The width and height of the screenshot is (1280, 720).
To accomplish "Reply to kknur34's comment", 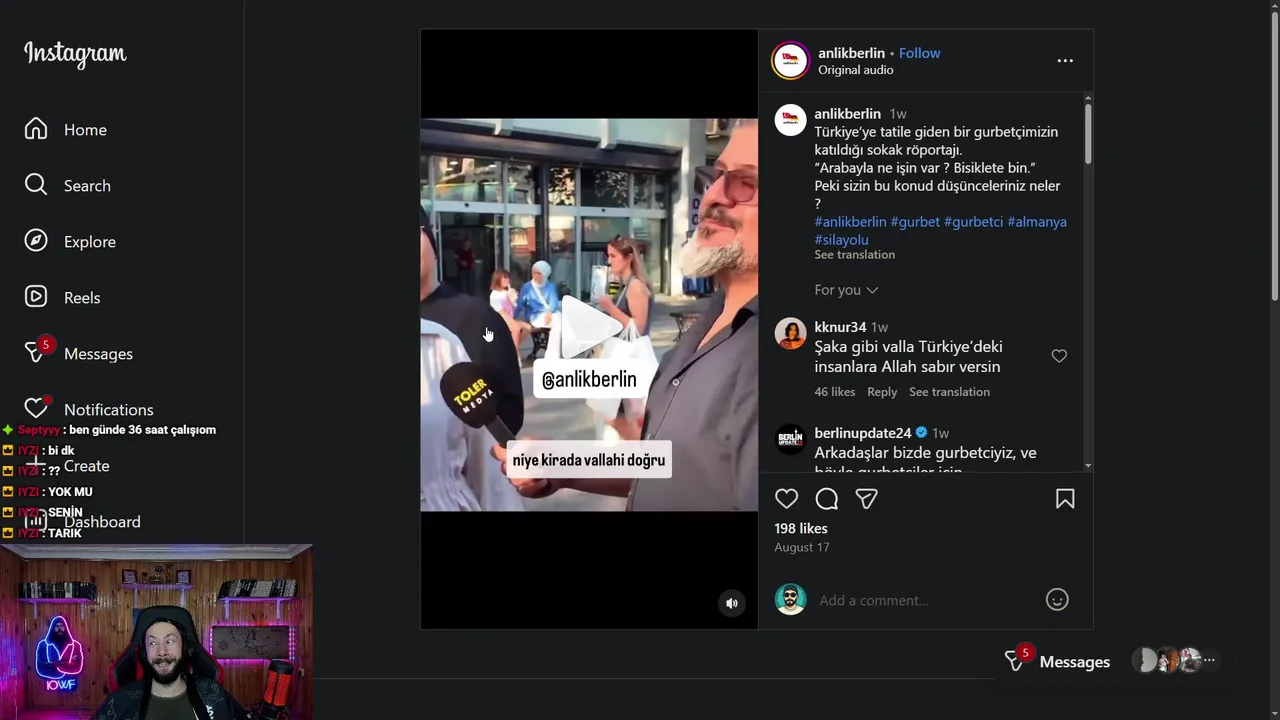I will 882,392.
